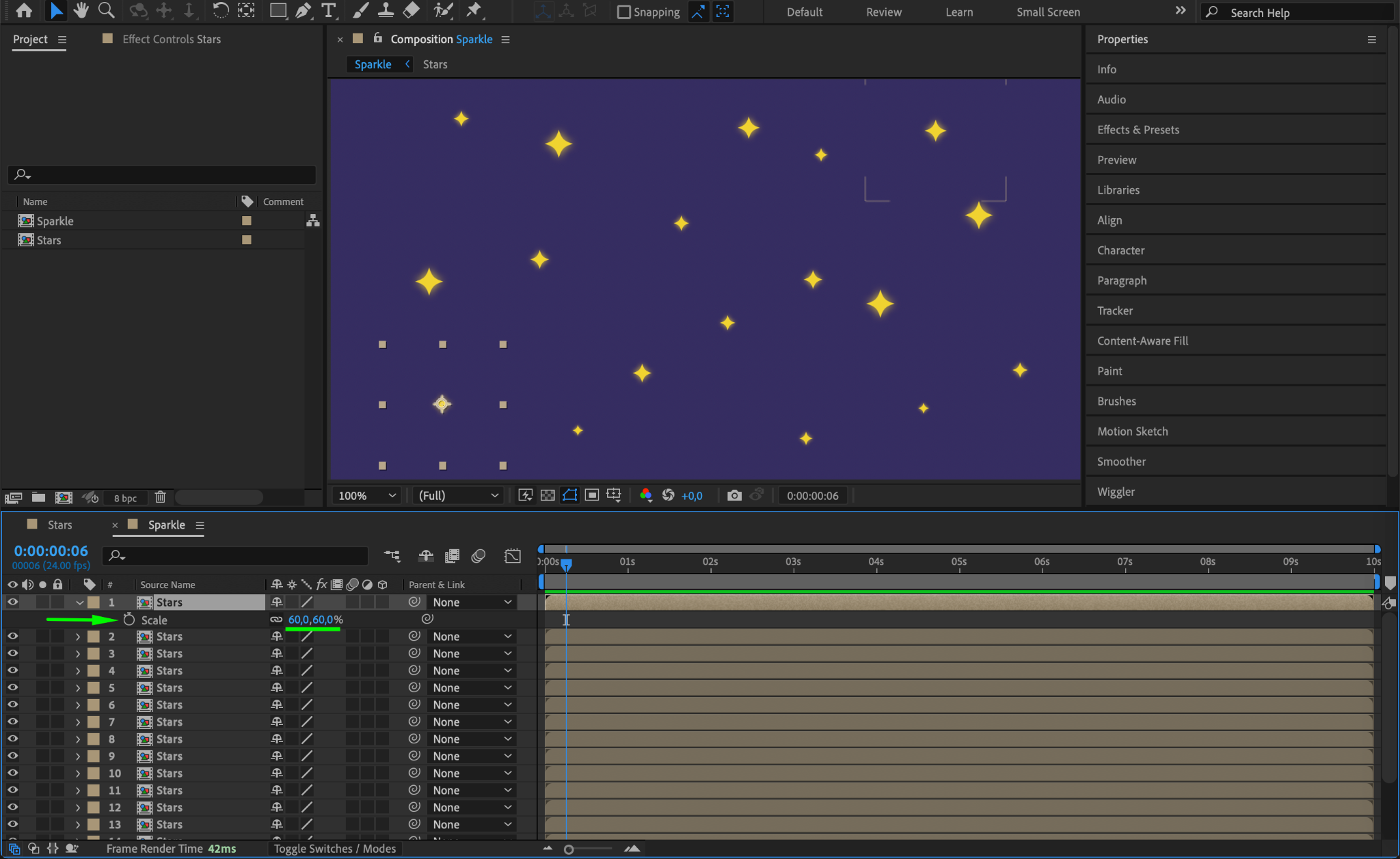Screen dimensions: 1400x859
Task: Expand layer 2 Stars properties
Action: click(x=78, y=637)
